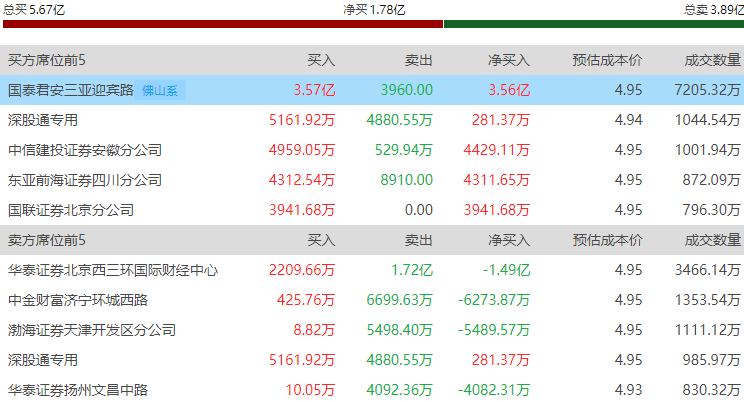The image size is (744, 402).
Task: Click the 买方席位前5 header
Action: pyautogui.click(x=46, y=60)
